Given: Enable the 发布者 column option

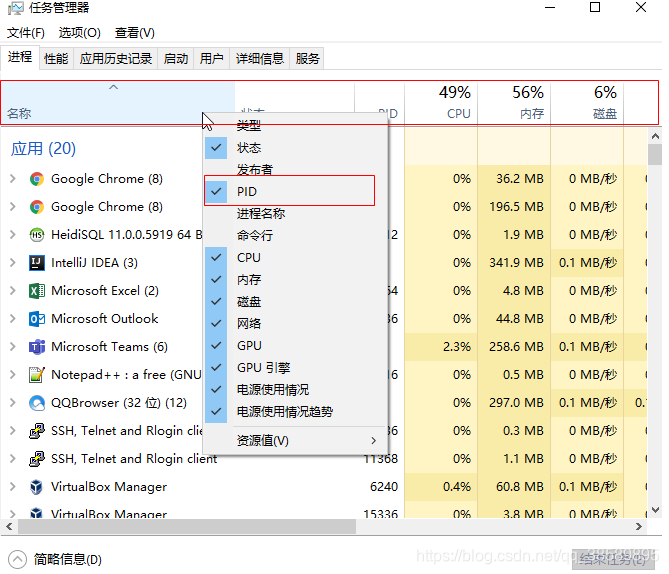Looking at the screenshot, I should pyautogui.click(x=296, y=169).
